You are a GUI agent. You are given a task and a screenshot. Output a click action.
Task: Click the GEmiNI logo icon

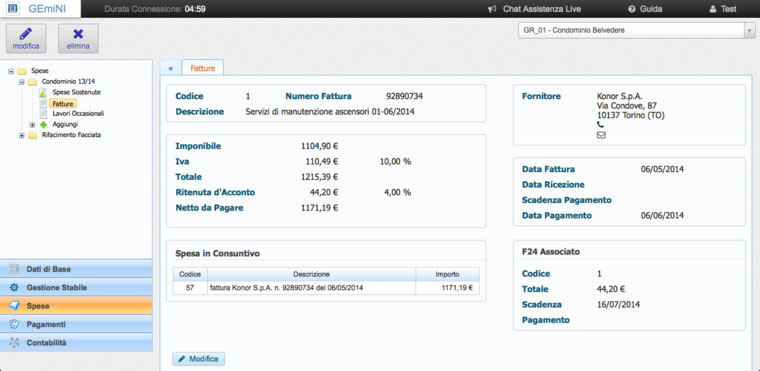(14, 9)
